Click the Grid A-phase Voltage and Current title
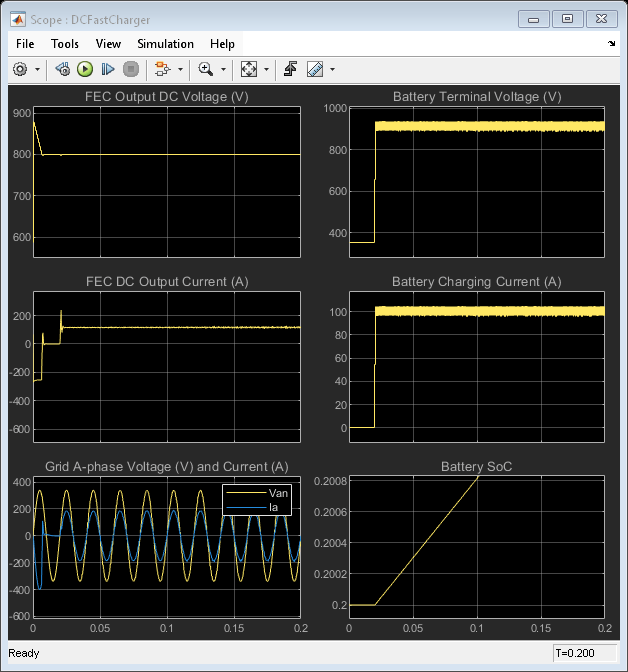The image size is (628, 672). point(167,466)
